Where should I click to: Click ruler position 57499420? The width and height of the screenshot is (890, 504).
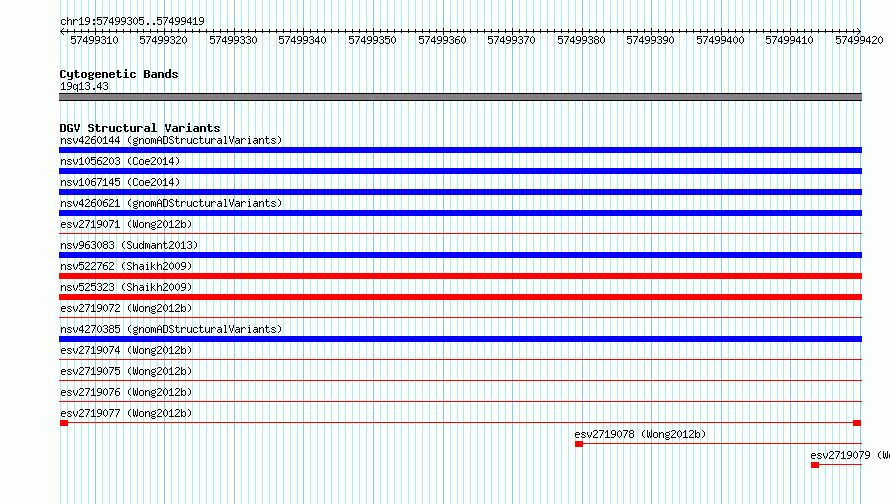[859, 40]
